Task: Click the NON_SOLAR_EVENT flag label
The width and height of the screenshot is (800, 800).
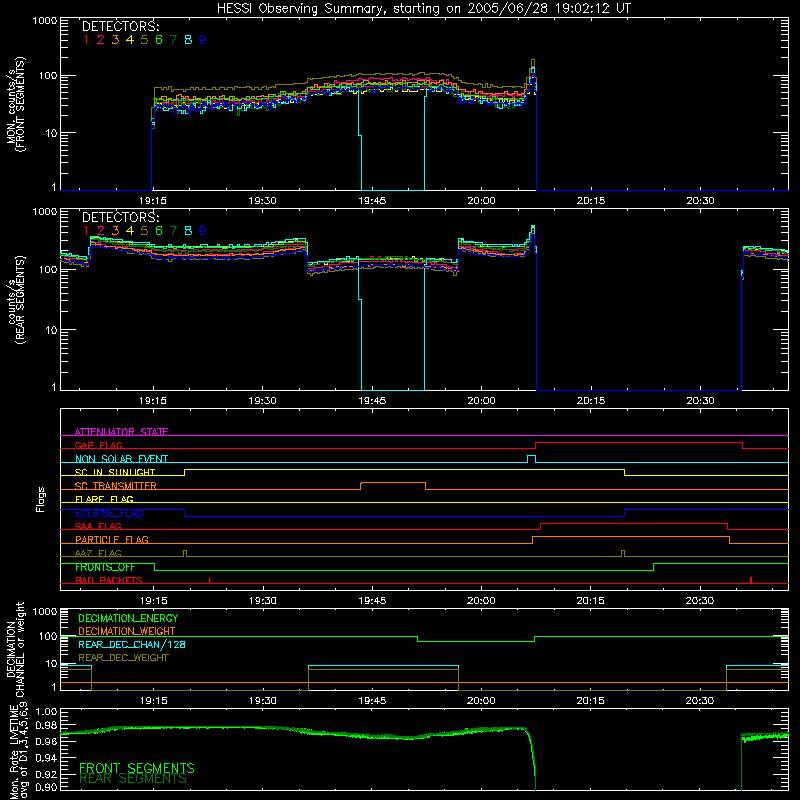Action: [x=121, y=459]
